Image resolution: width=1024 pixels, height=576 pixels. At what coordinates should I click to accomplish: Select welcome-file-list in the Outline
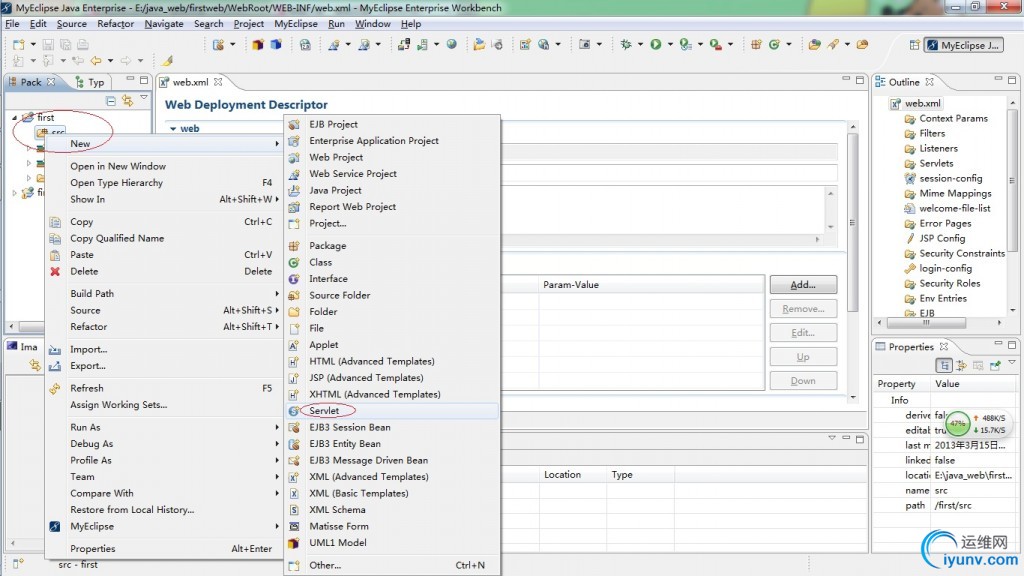pos(955,208)
